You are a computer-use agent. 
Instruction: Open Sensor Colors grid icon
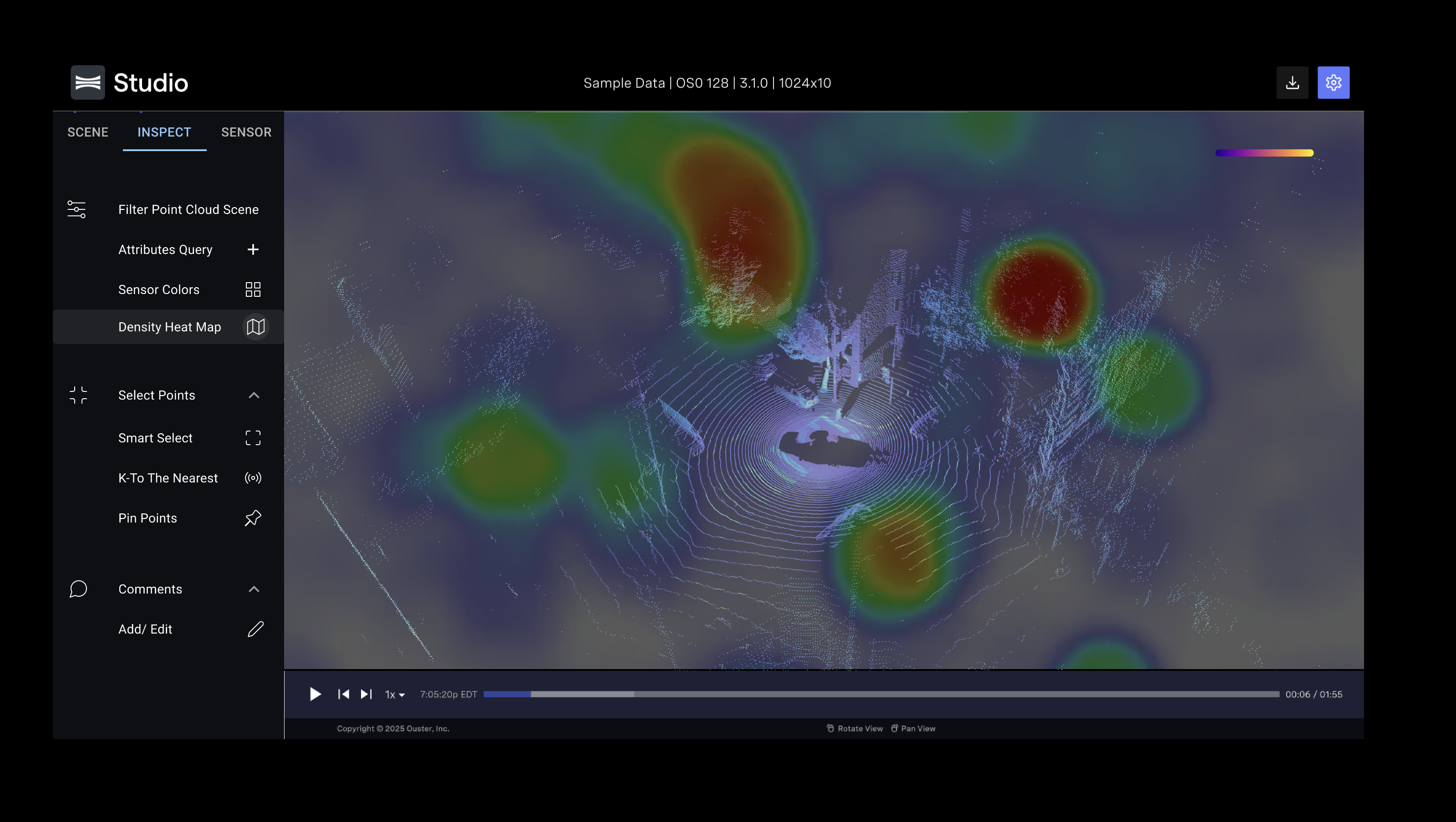point(253,290)
